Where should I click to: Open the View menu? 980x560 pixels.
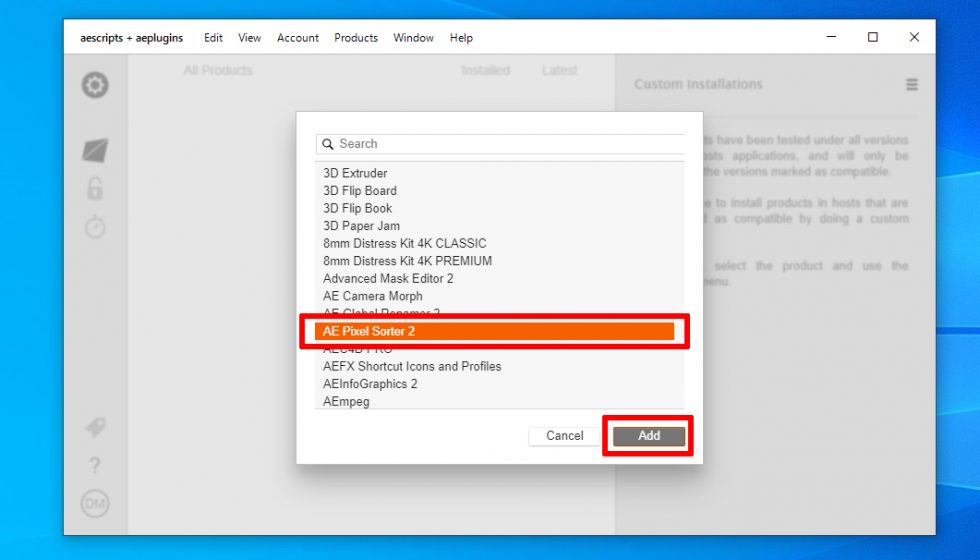pyautogui.click(x=249, y=38)
